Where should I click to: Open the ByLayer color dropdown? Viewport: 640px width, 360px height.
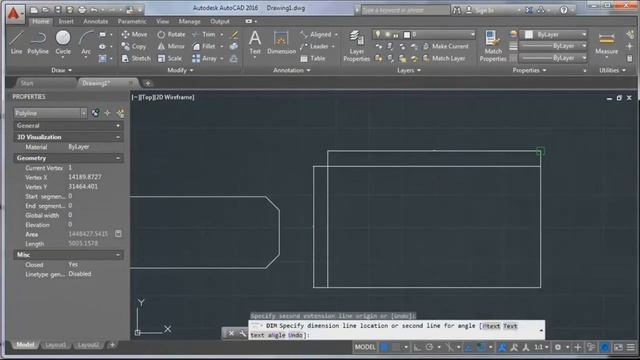point(556,35)
